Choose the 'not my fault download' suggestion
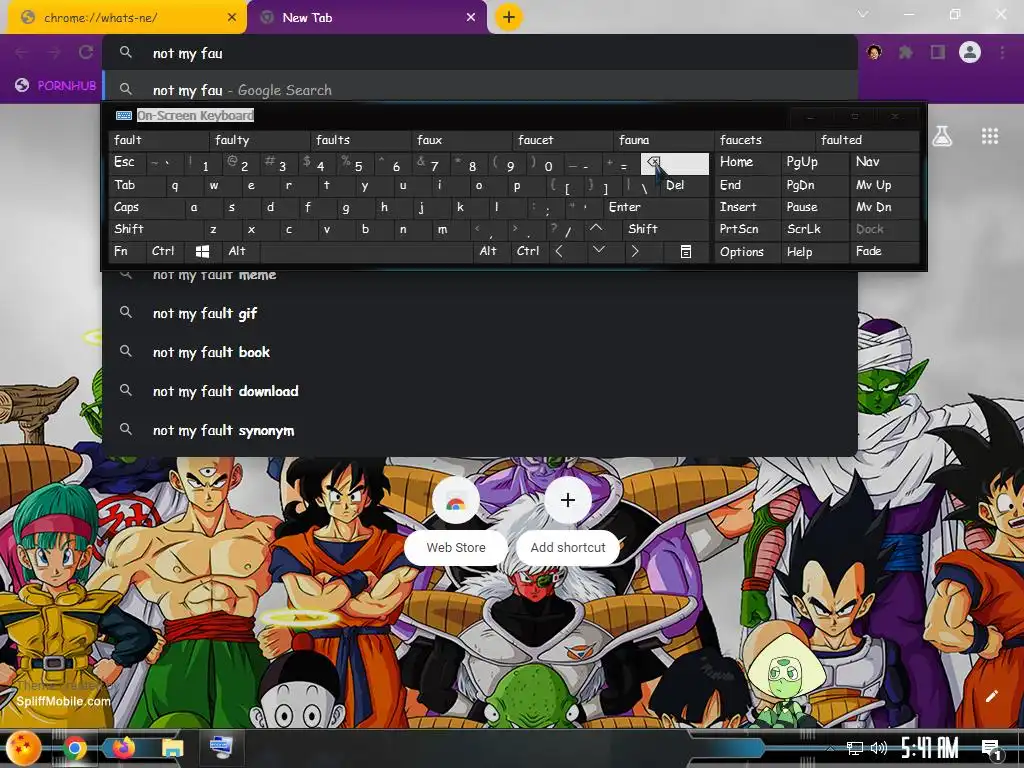The height and width of the screenshot is (768, 1024). [x=480, y=391]
